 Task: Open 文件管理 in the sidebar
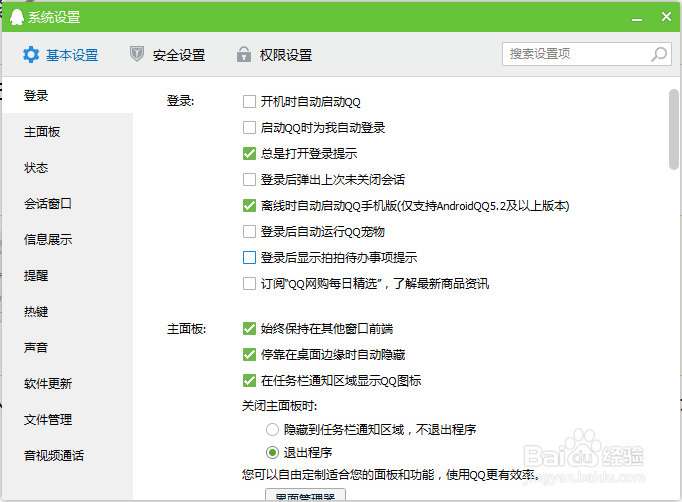coord(67,419)
